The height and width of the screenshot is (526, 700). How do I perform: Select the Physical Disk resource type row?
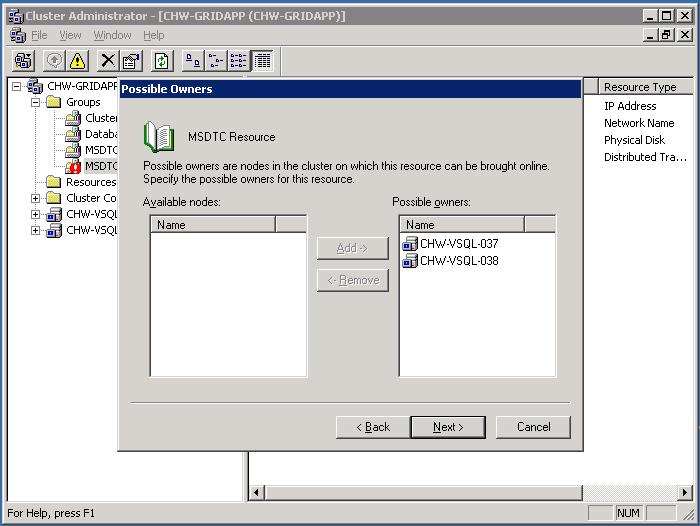pyautogui.click(x=634, y=140)
